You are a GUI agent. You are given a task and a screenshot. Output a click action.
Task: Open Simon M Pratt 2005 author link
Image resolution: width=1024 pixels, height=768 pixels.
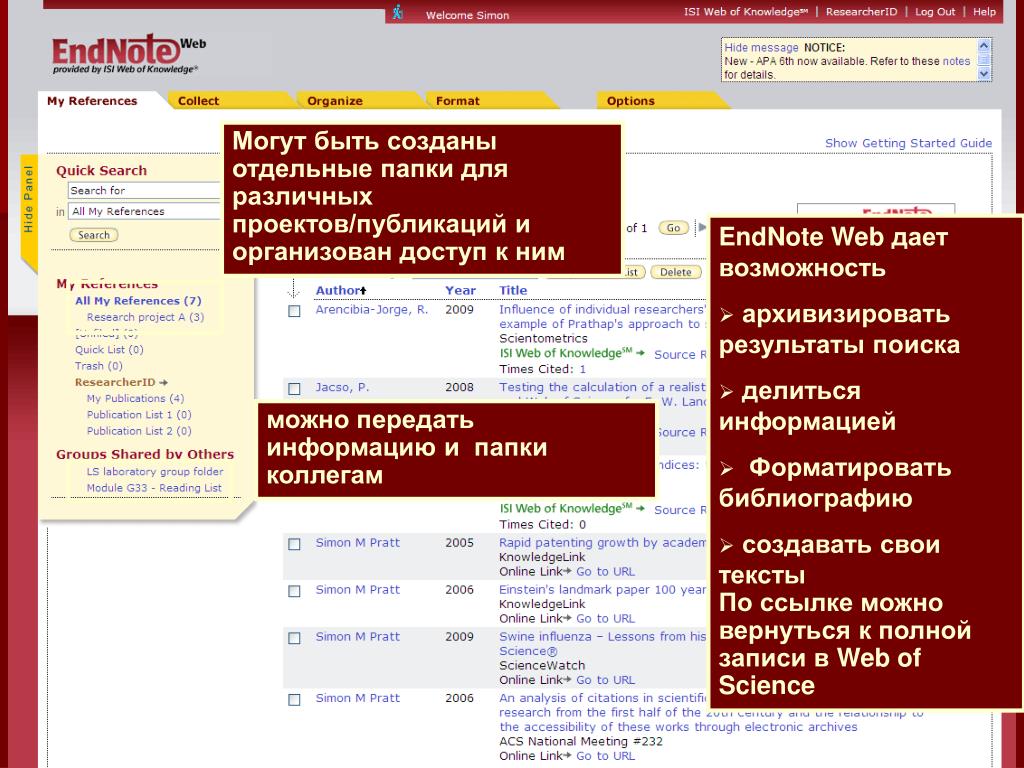coord(357,543)
